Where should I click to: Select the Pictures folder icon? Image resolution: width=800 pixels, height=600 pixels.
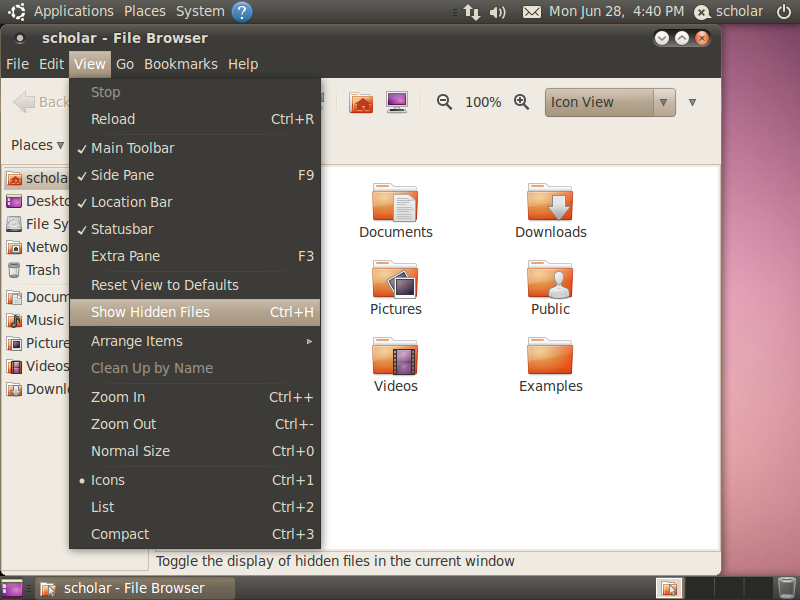click(x=395, y=279)
